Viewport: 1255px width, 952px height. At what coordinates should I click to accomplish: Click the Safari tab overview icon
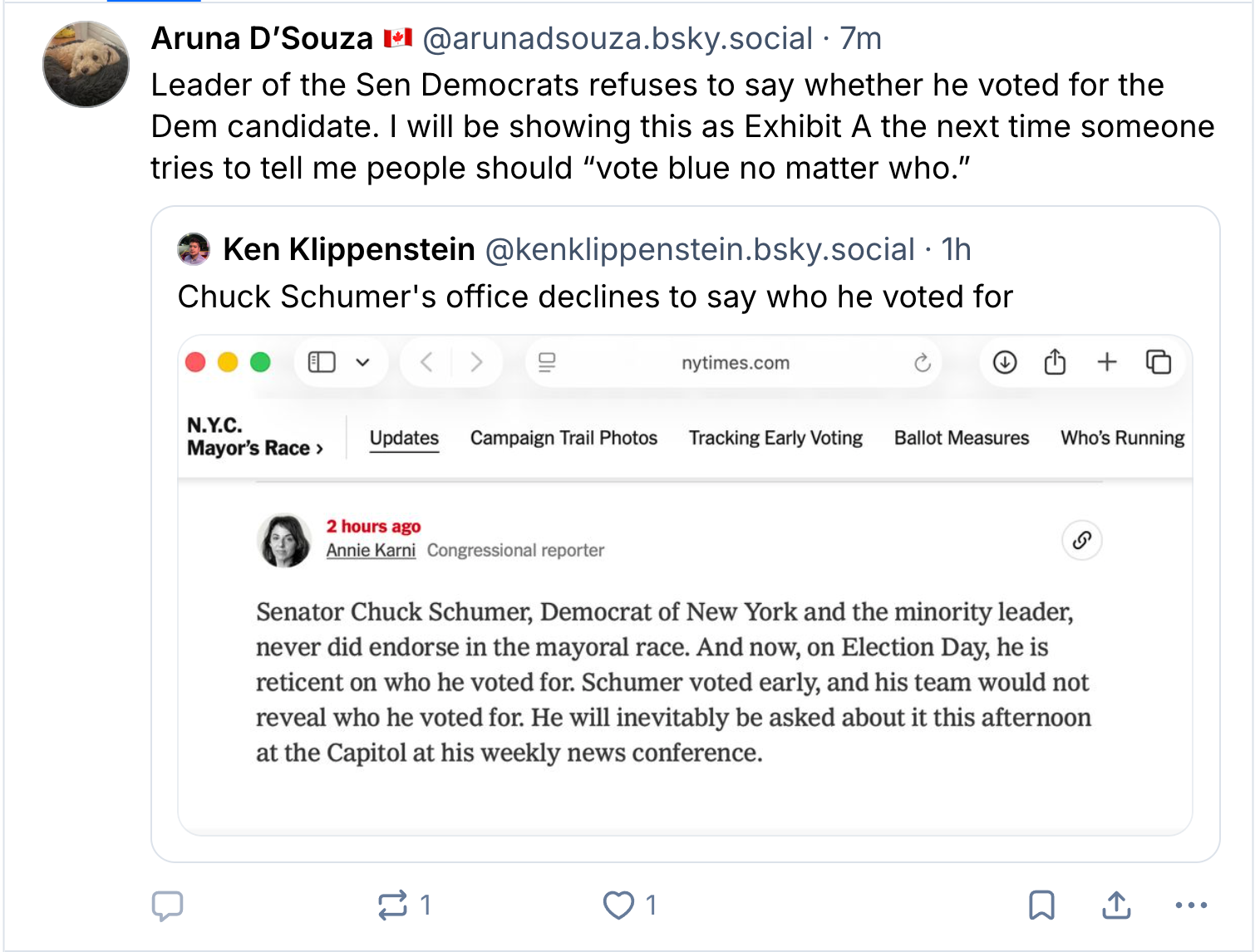pos(1159,362)
